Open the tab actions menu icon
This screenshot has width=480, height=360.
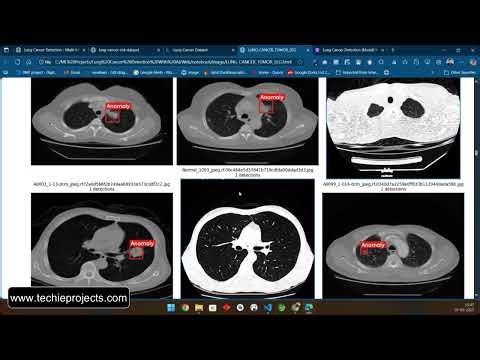pos(6,50)
